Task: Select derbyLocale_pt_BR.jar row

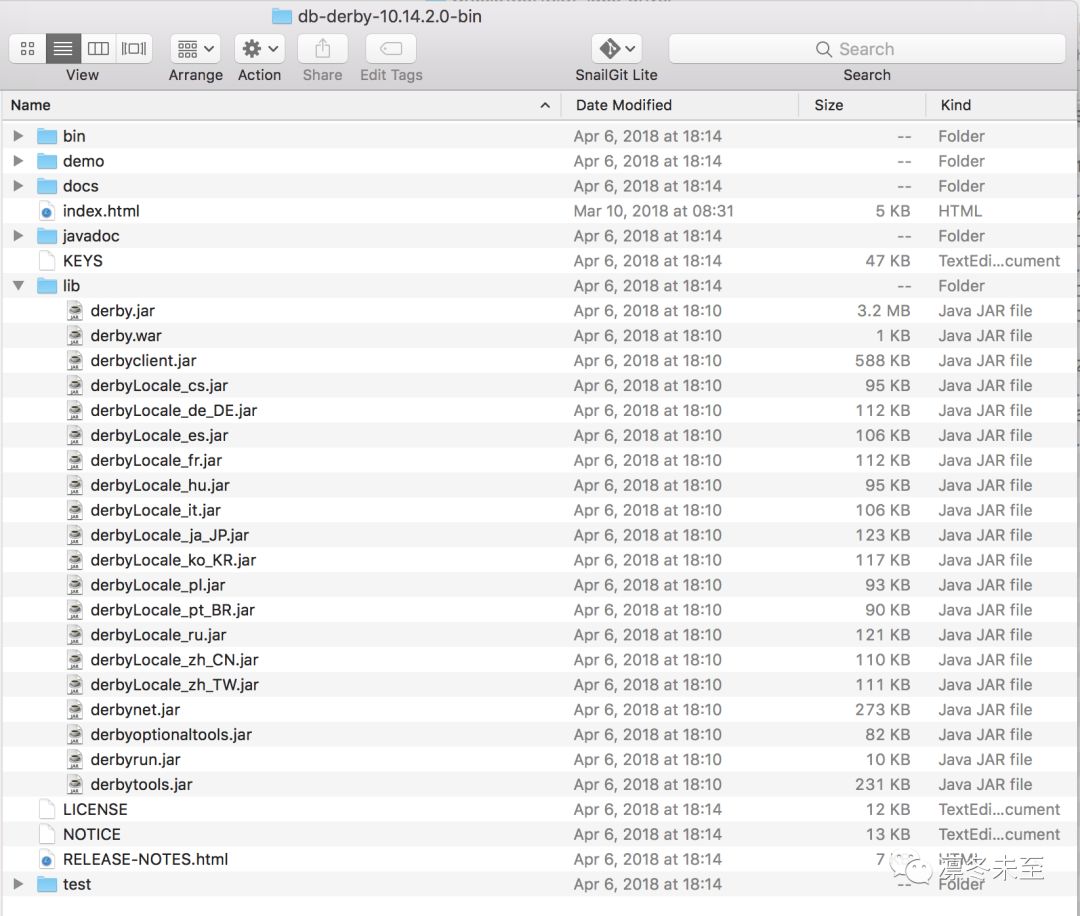Action: pyautogui.click(x=539, y=610)
